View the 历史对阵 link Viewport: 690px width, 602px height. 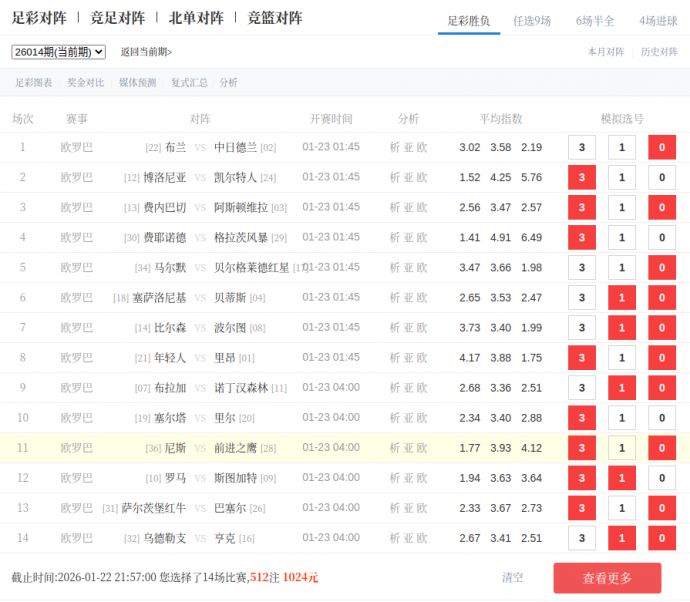pos(659,52)
